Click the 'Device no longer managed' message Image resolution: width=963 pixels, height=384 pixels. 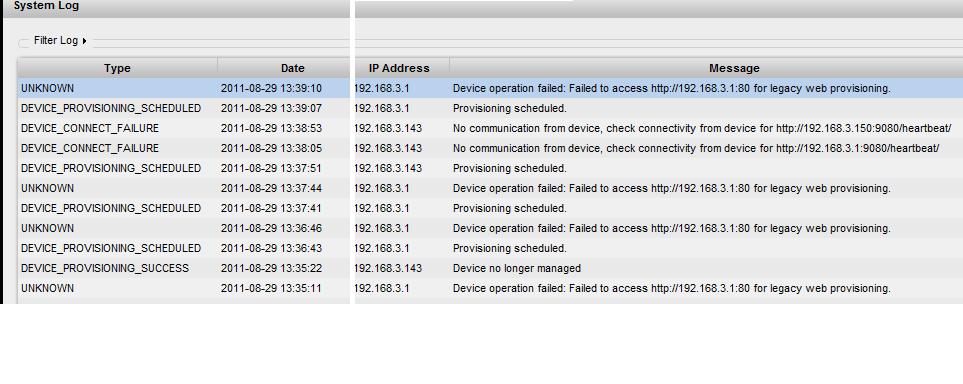(x=517, y=268)
